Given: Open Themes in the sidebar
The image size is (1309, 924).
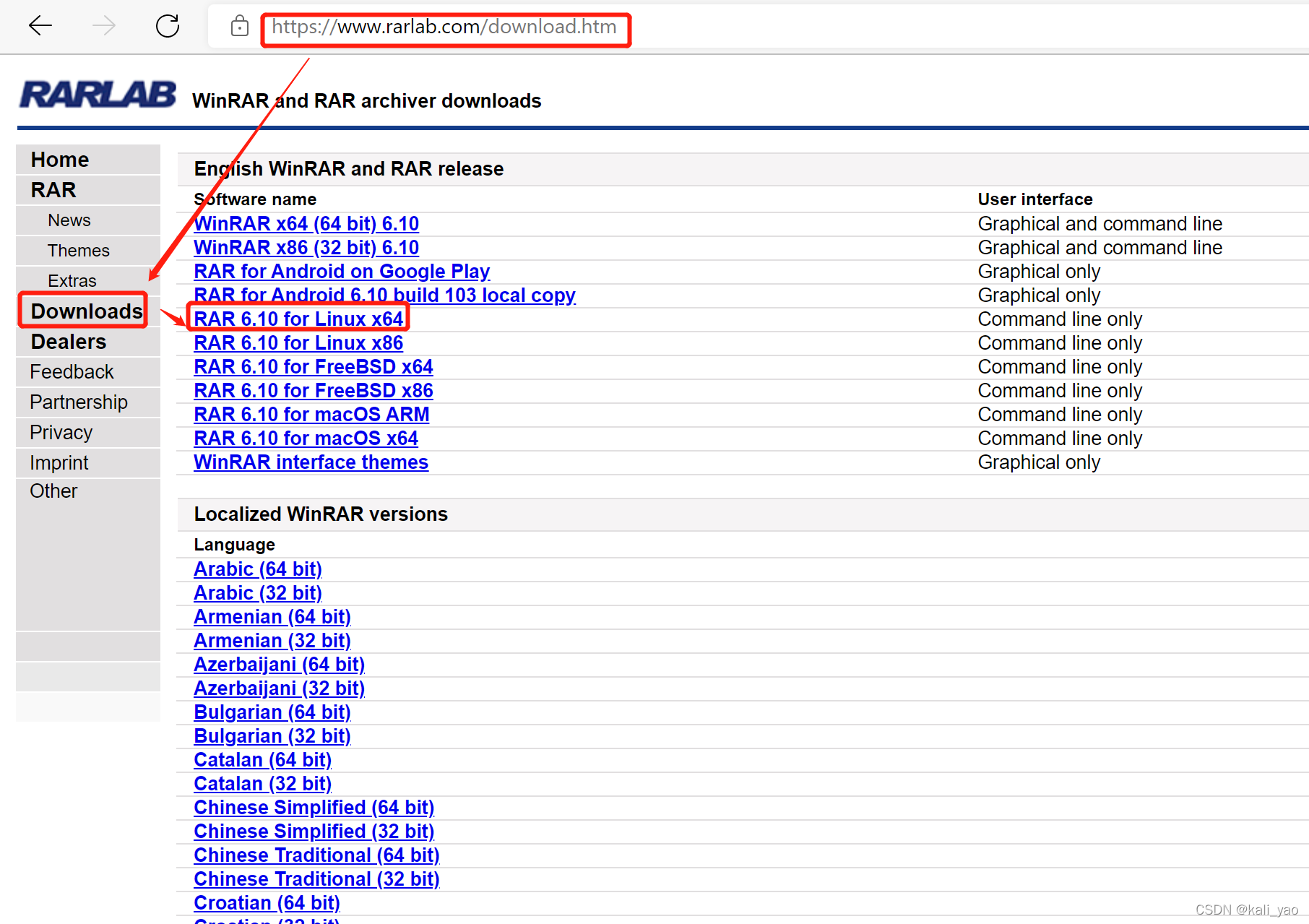Looking at the screenshot, I should pos(79,251).
